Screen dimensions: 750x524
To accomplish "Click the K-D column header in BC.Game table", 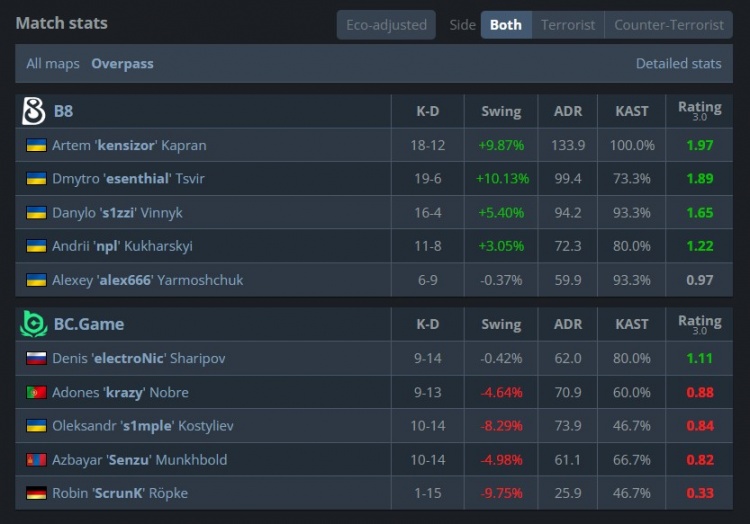I will coord(428,324).
